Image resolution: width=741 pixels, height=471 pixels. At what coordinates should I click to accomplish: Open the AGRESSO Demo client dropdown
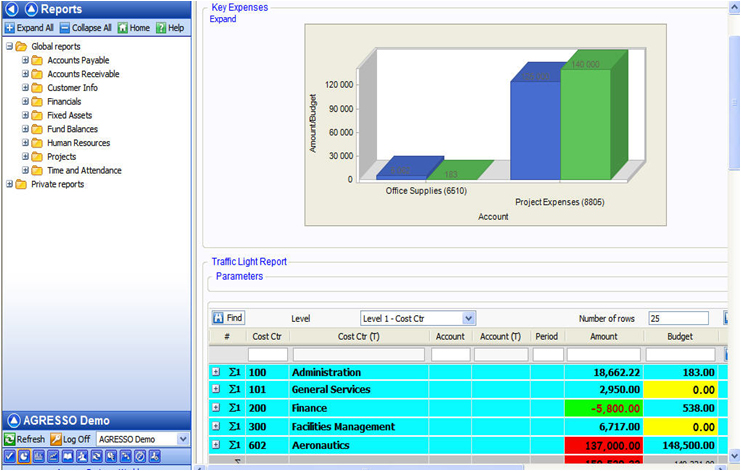coord(183,439)
